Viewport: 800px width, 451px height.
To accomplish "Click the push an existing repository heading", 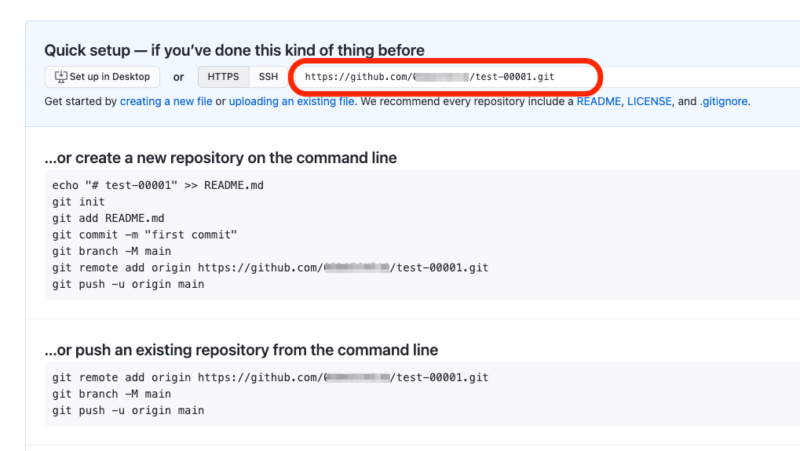I will point(241,350).
